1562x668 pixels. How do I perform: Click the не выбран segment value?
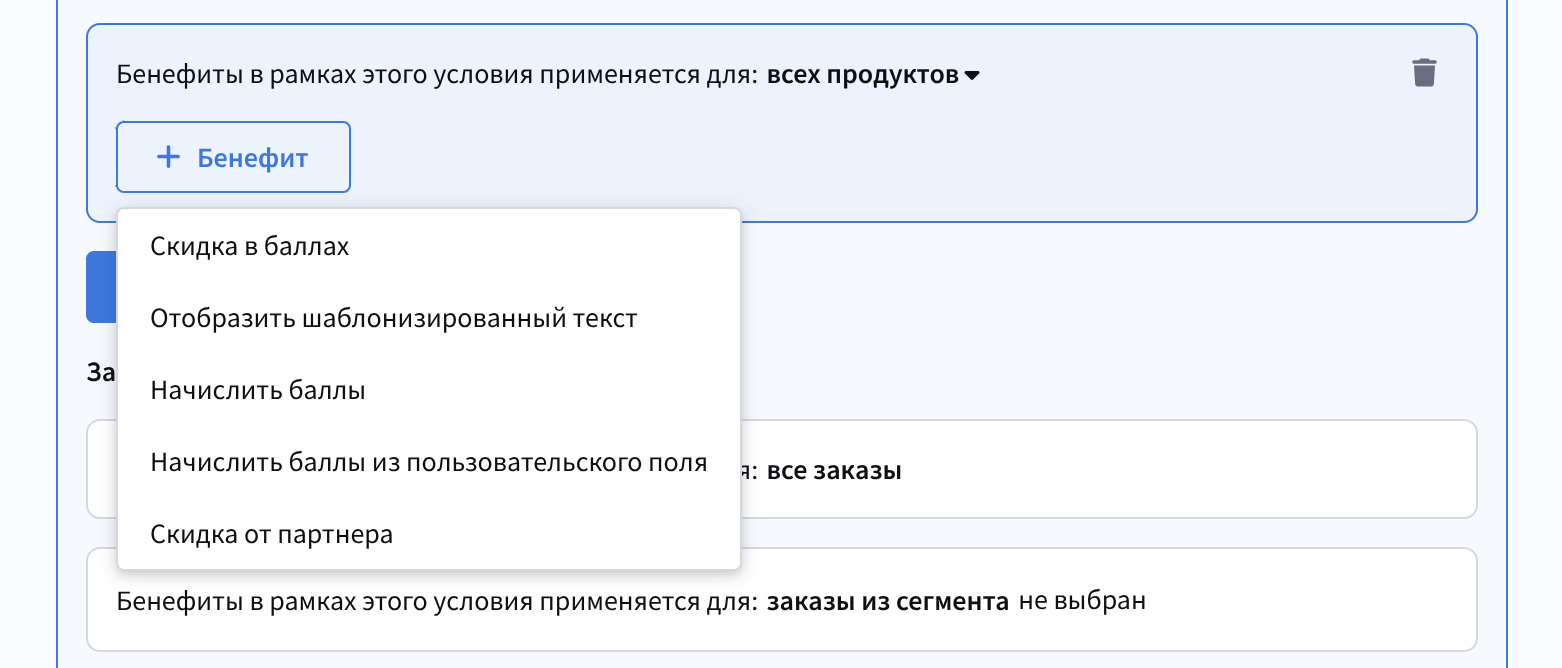point(1082,602)
